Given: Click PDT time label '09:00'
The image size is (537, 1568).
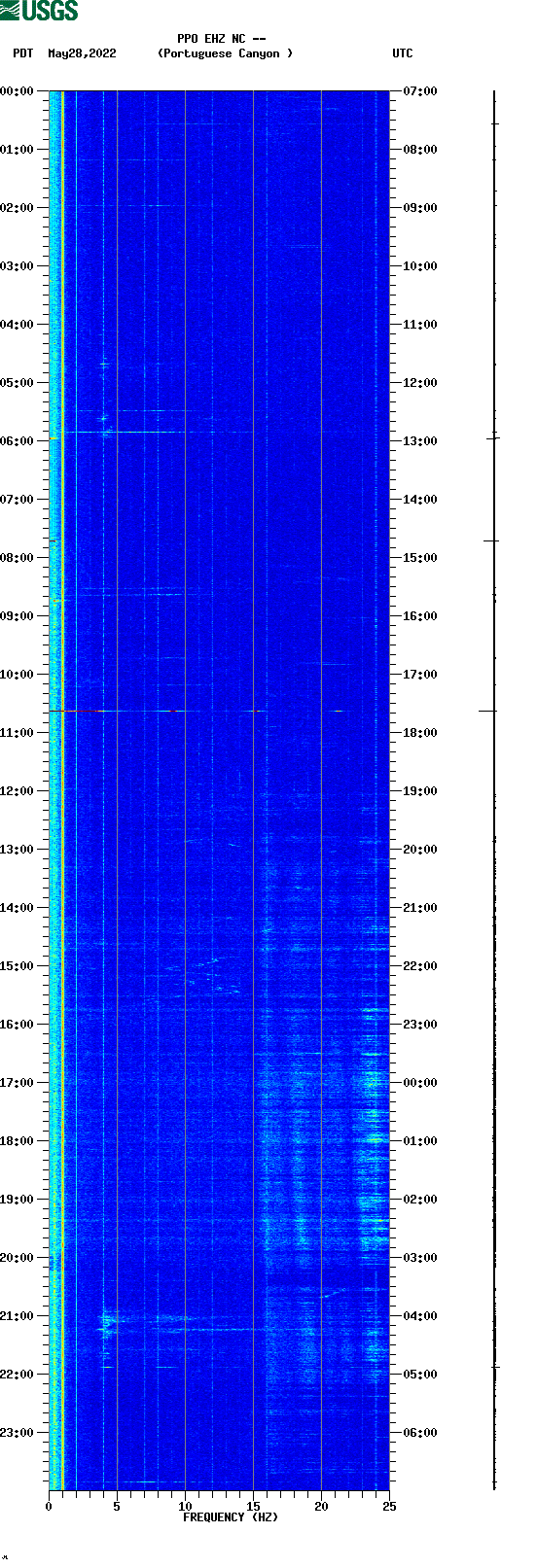Looking at the screenshot, I should pyautogui.click(x=17, y=616).
